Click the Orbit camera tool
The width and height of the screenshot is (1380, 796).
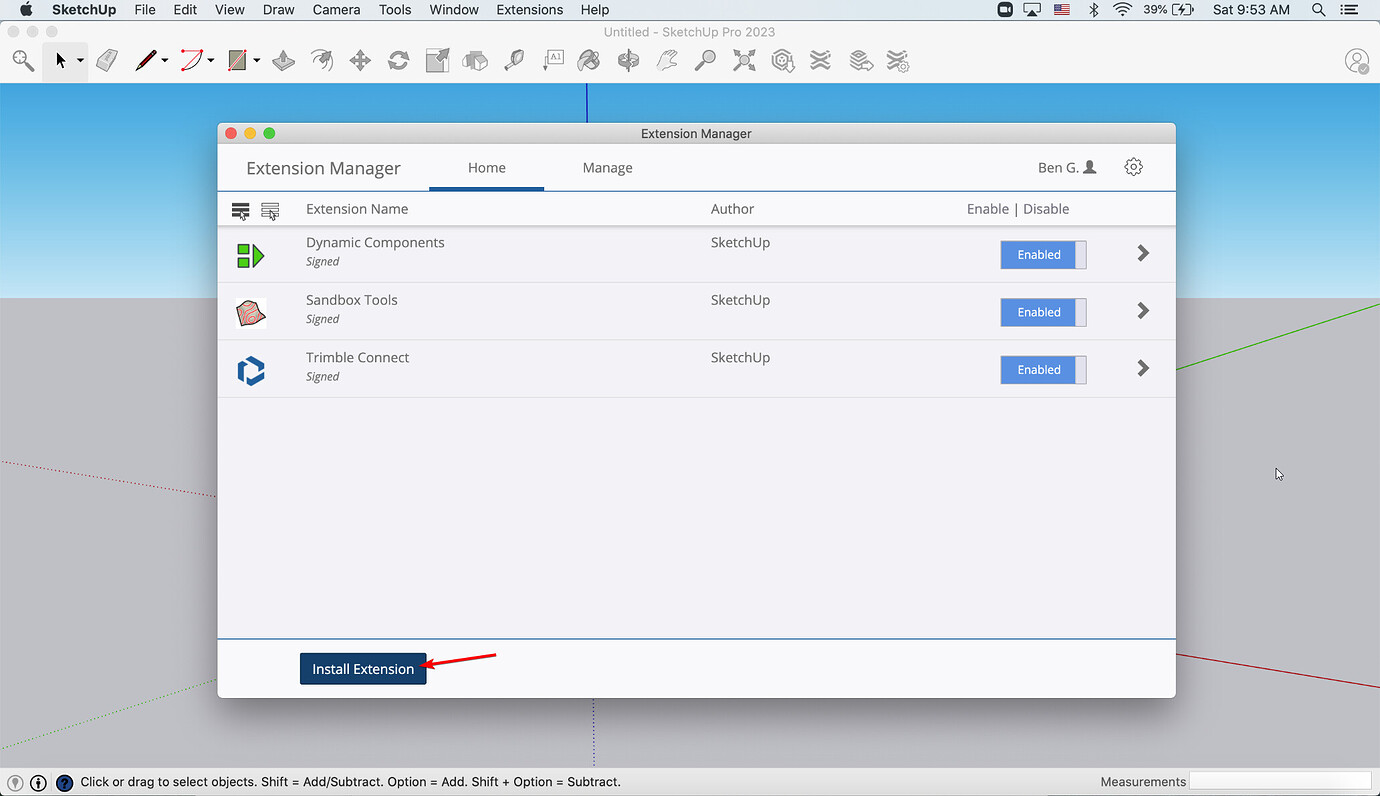coord(628,61)
